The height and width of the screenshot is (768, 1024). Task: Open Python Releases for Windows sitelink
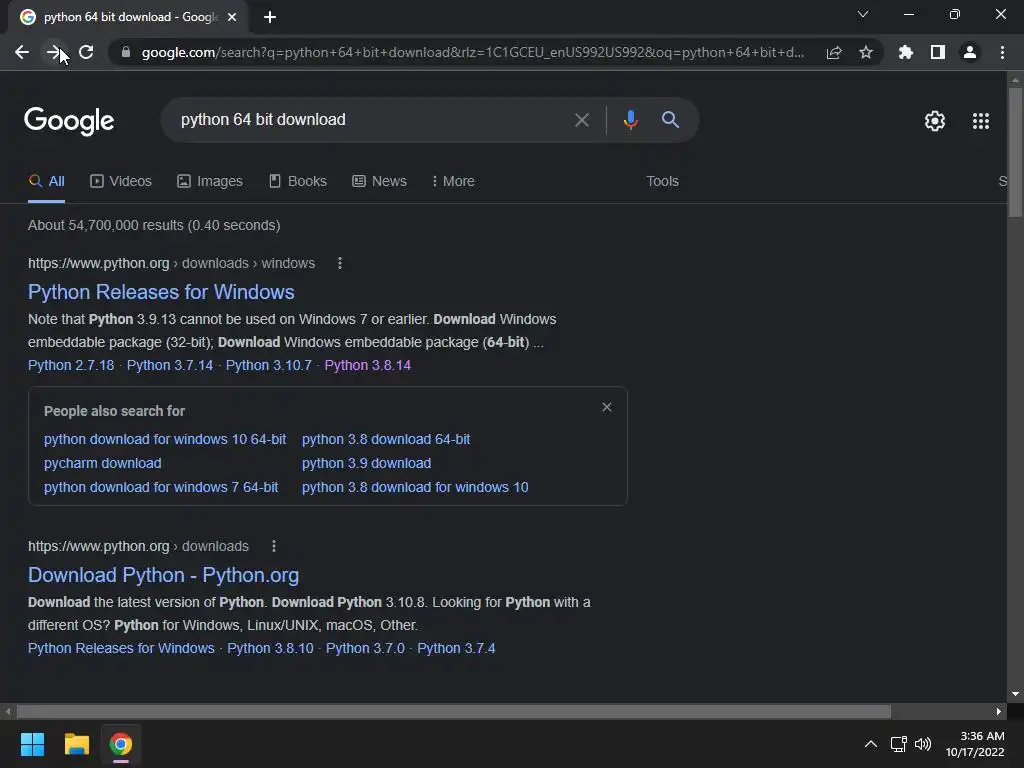[121, 648]
